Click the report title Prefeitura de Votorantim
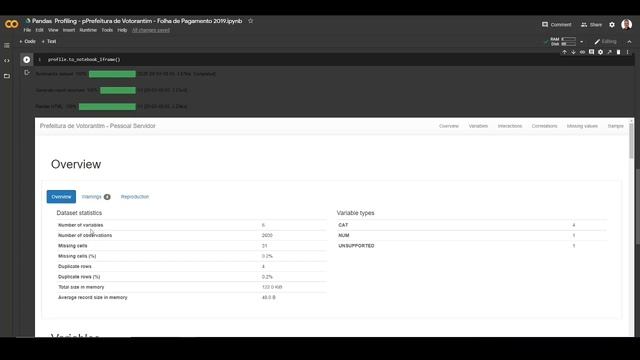This screenshot has height=360, width=640. (98, 126)
